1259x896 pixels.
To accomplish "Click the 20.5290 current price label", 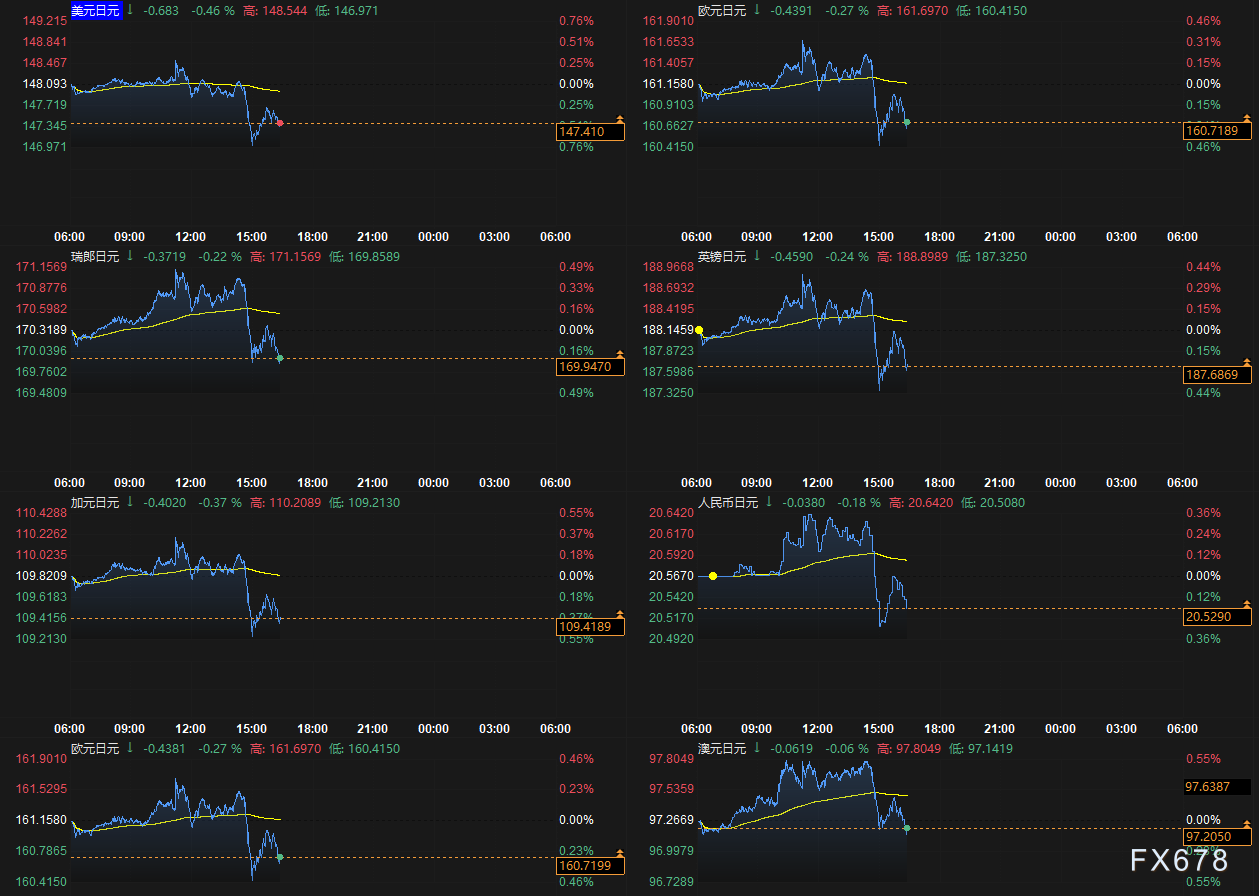I will [1214, 617].
